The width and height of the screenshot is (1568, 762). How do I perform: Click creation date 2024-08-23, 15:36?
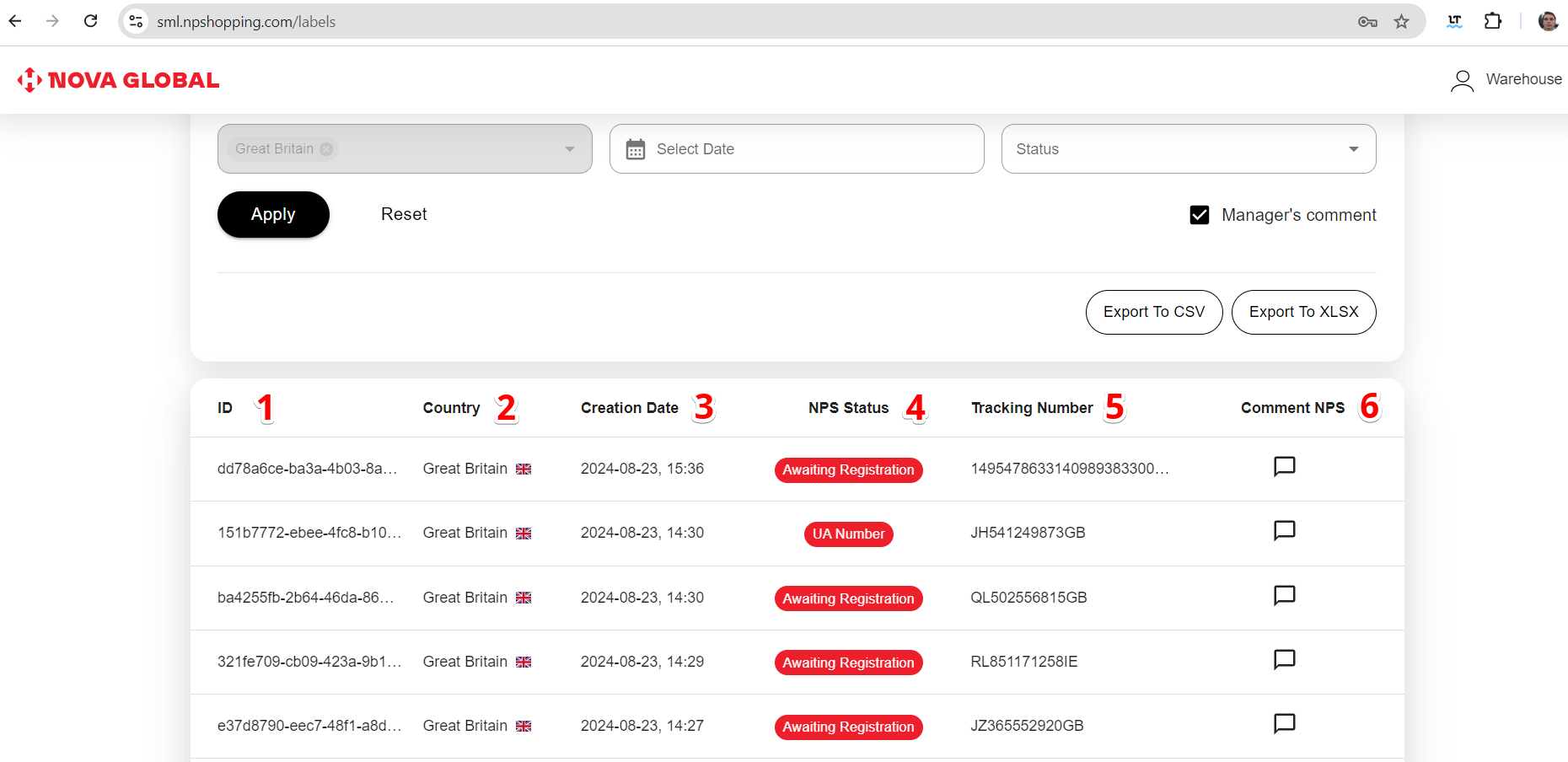(x=642, y=469)
